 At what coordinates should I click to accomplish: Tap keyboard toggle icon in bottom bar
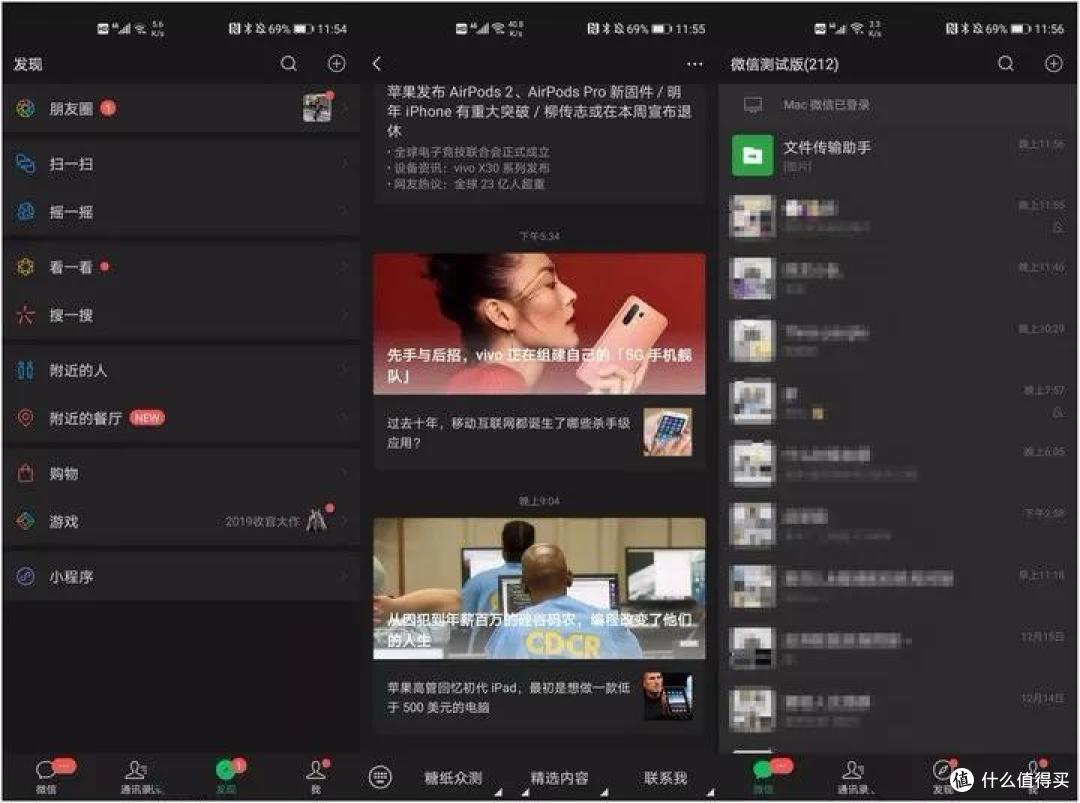coord(380,778)
